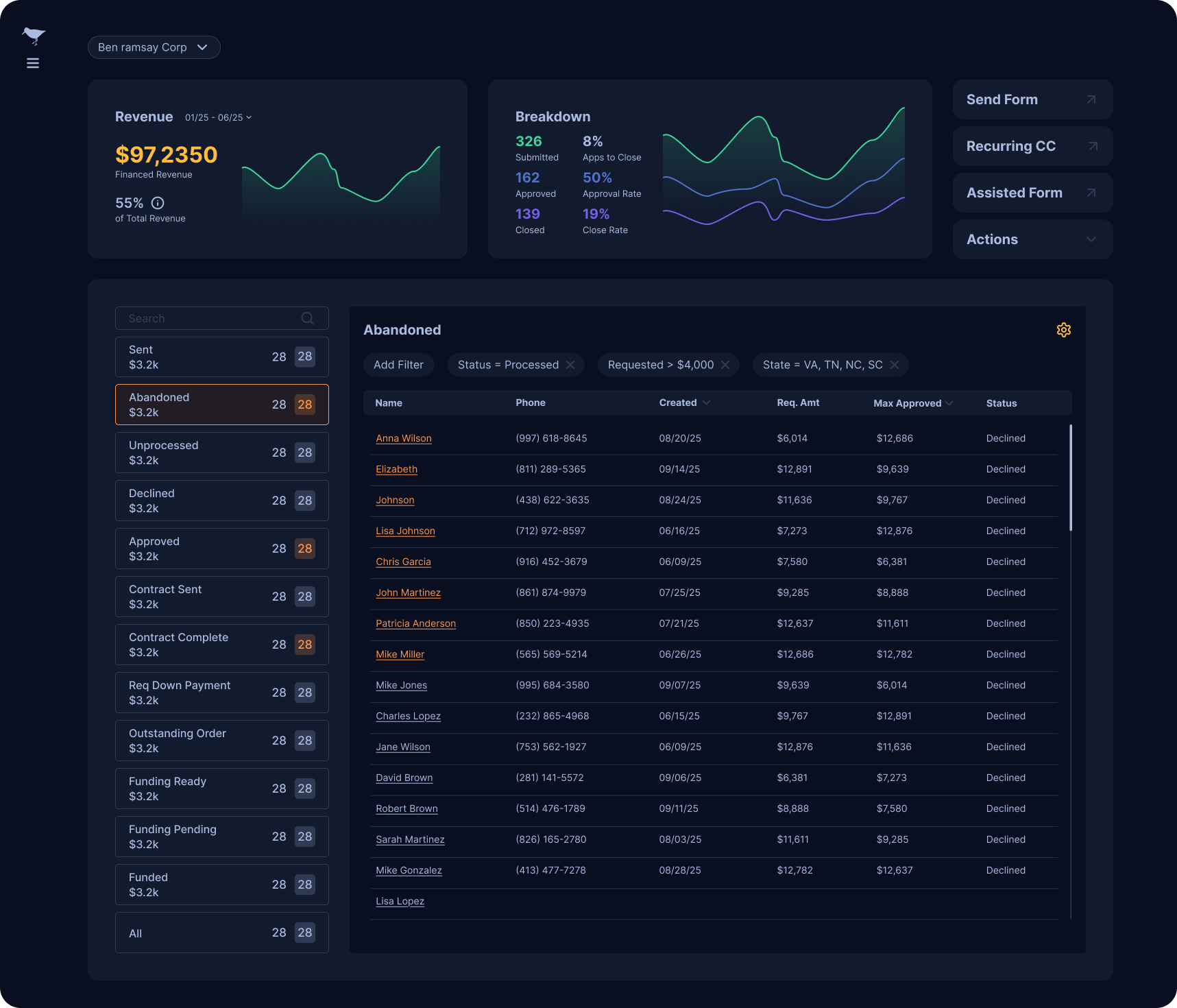Open Lisa Johnson's record
This screenshot has height=1008, width=1177.
pos(405,531)
